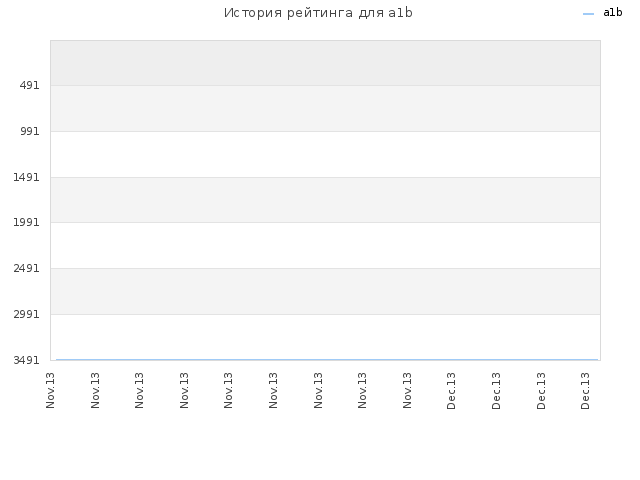Click the 491 y-axis label
The width and height of the screenshot is (640, 480).
[29, 85]
